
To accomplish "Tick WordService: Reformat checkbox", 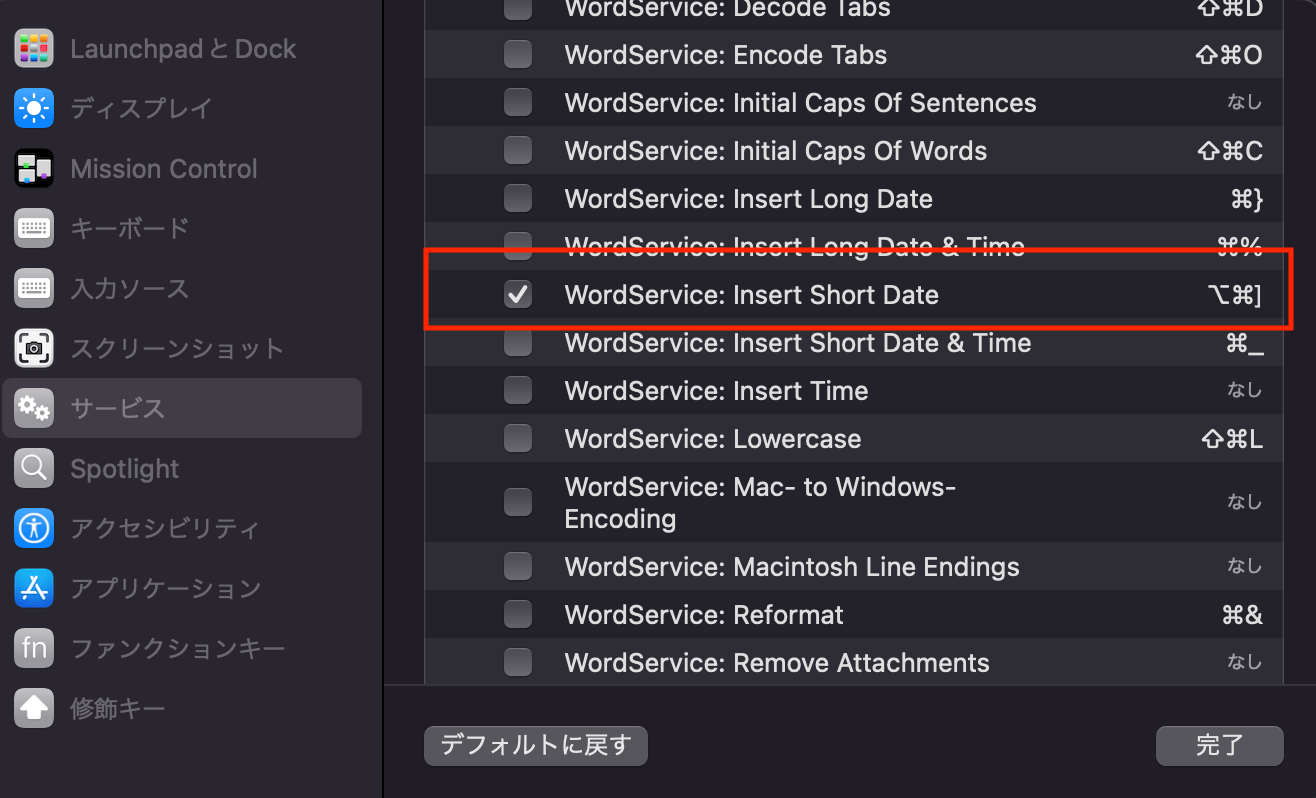I will [518, 615].
